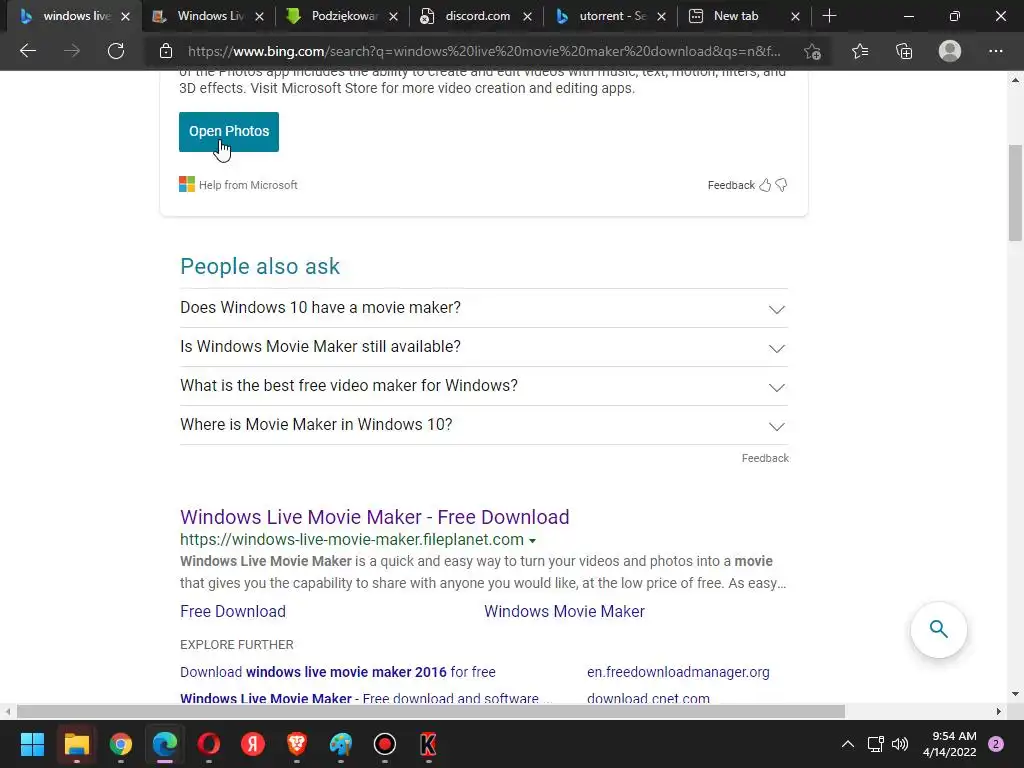Open the fileplanet URL dropdown arrow
This screenshot has height=768, width=1024.
click(532, 541)
